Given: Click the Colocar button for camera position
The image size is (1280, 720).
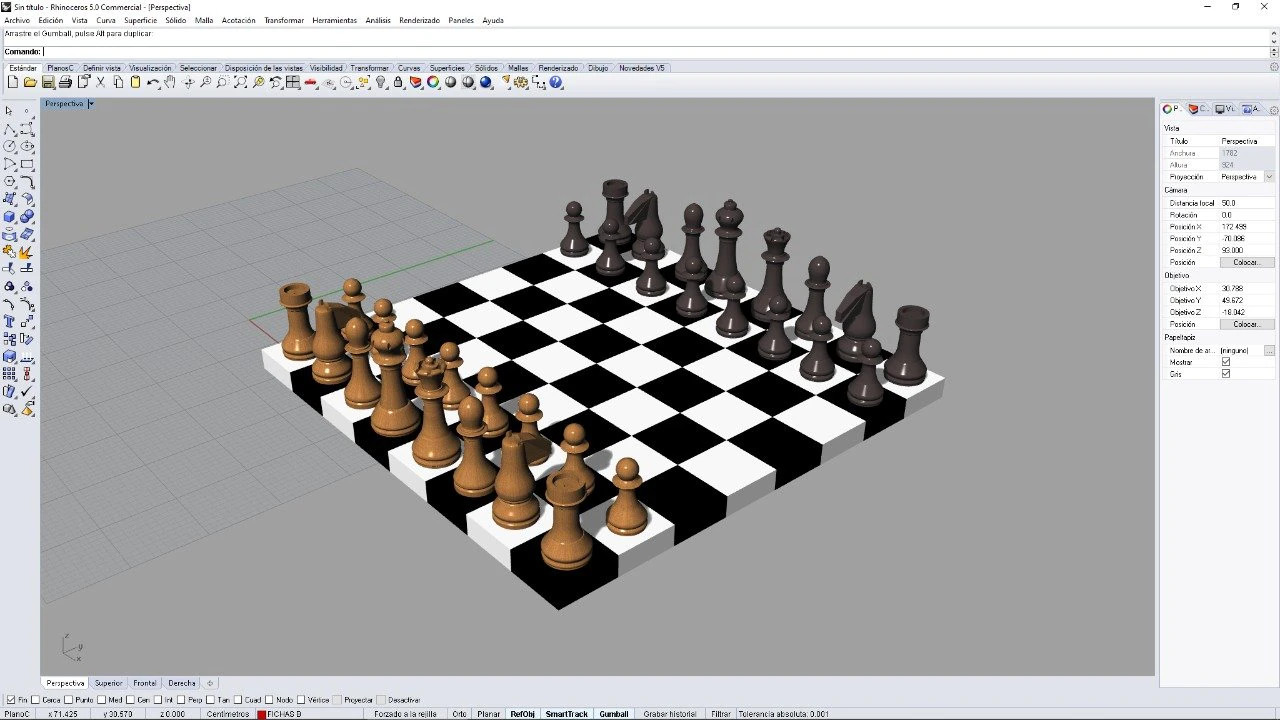Looking at the screenshot, I should pos(1245,262).
